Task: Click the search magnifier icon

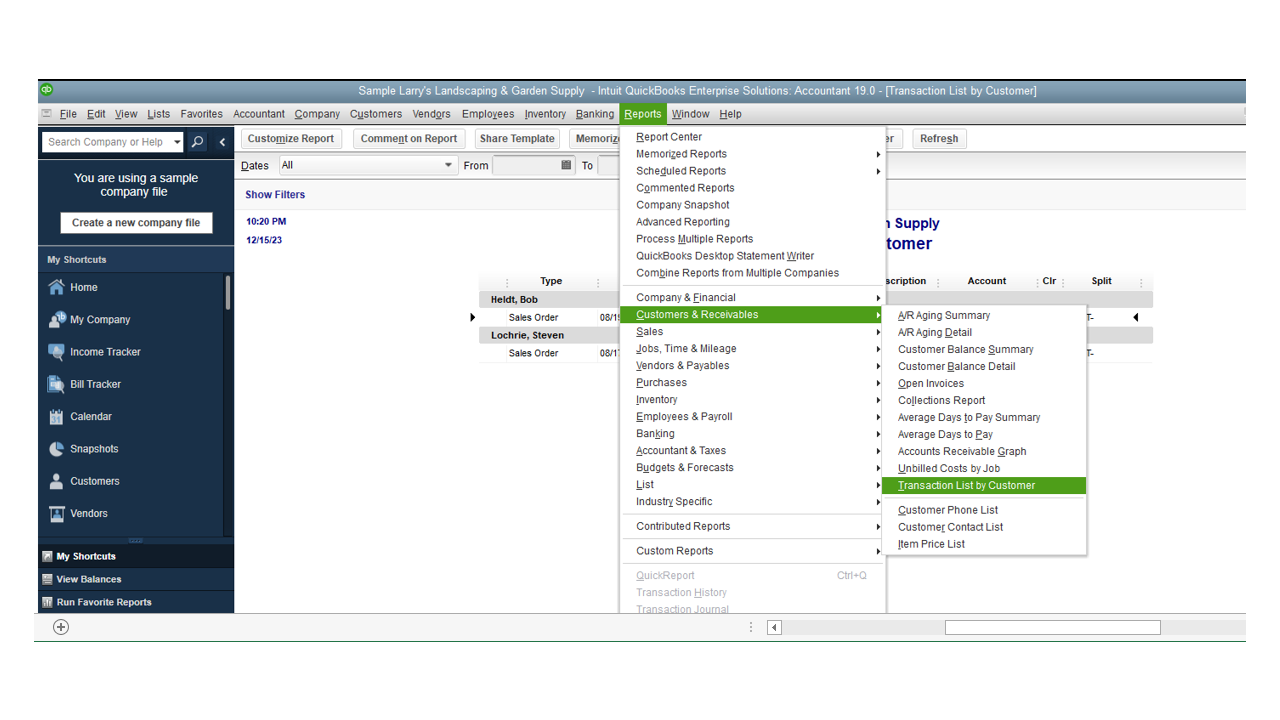Action: [198, 142]
